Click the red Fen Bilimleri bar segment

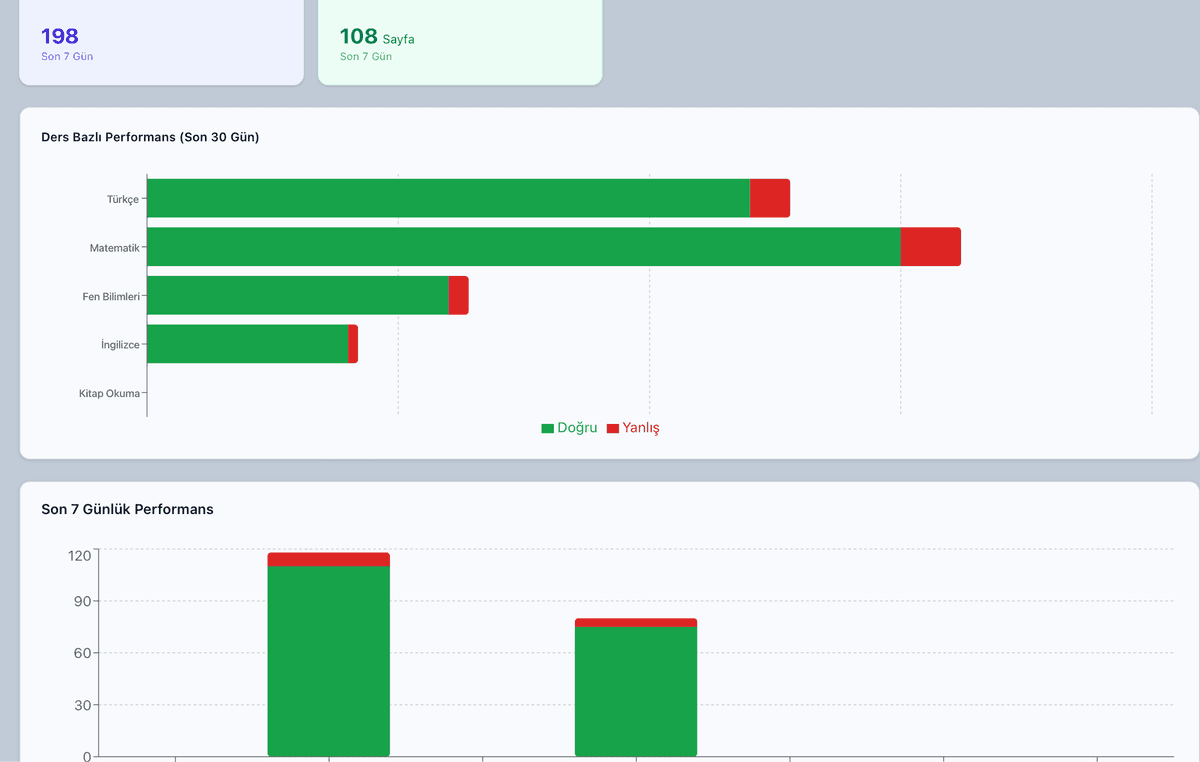[458, 296]
